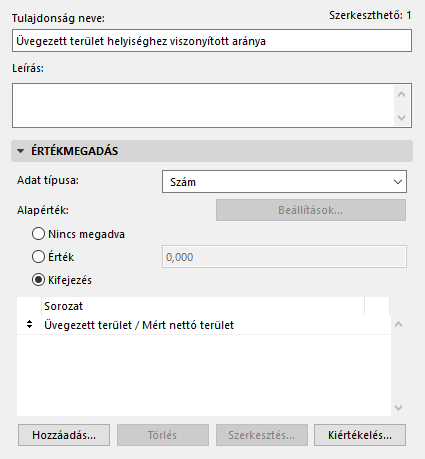425x459 pixels.
Task: Select the Kifejezés radio button
Action: point(38,280)
